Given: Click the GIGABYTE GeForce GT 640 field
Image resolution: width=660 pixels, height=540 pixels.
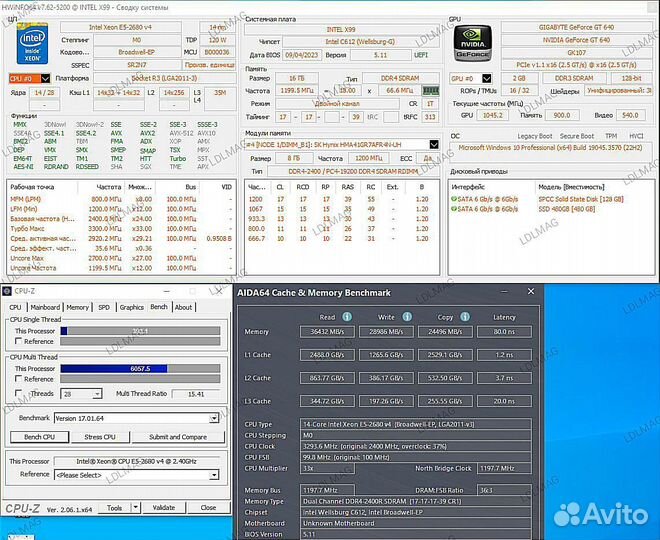Looking at the screenshot, I should coord(576,27).
